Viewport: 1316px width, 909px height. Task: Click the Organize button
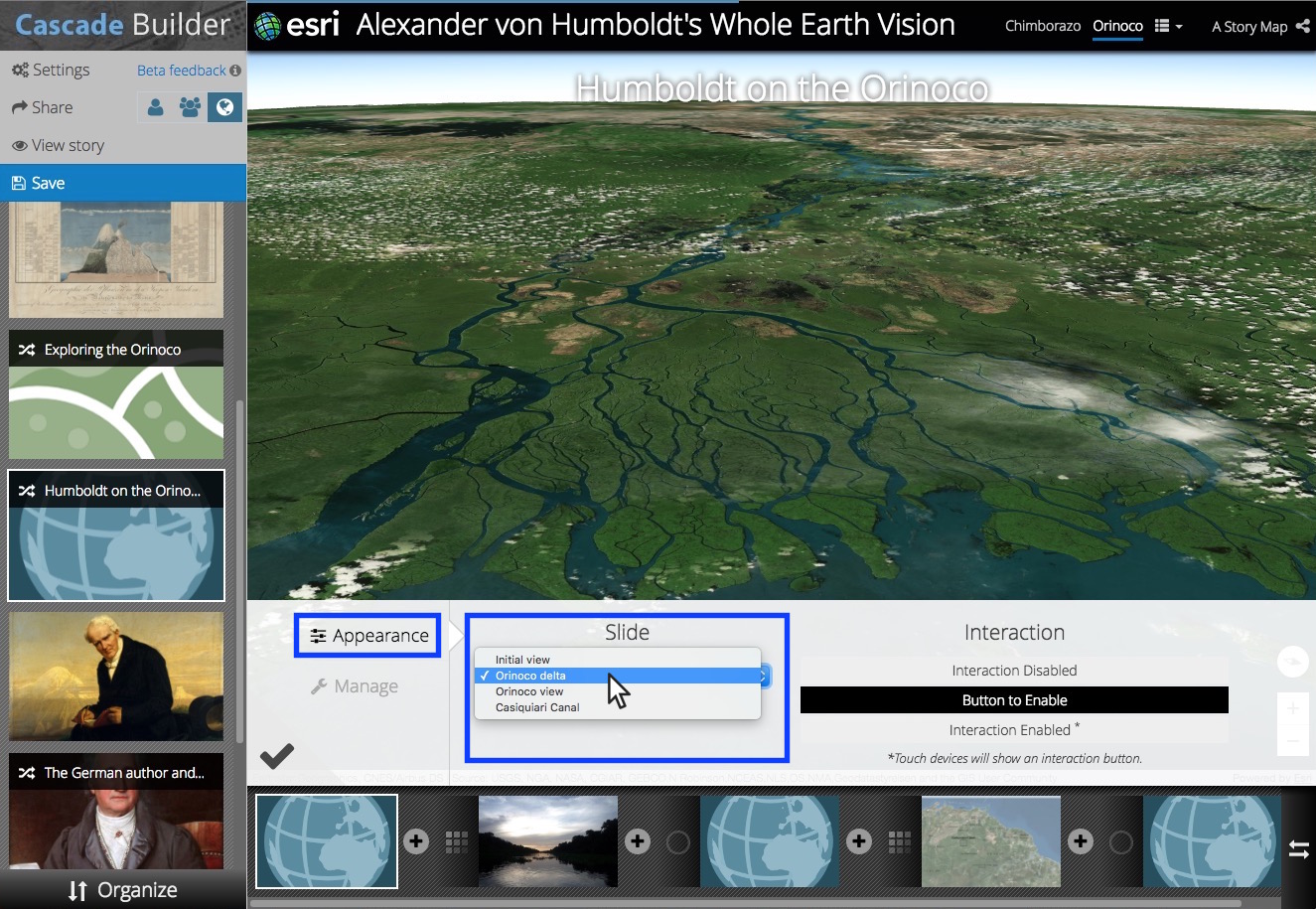[123, 890]
